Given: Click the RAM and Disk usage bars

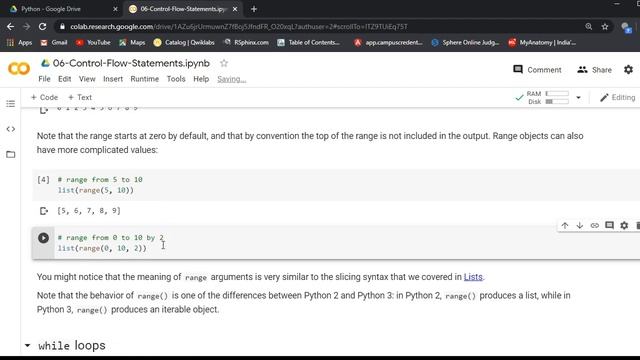Looking at the screenshot, I should [x=547, y=98].
